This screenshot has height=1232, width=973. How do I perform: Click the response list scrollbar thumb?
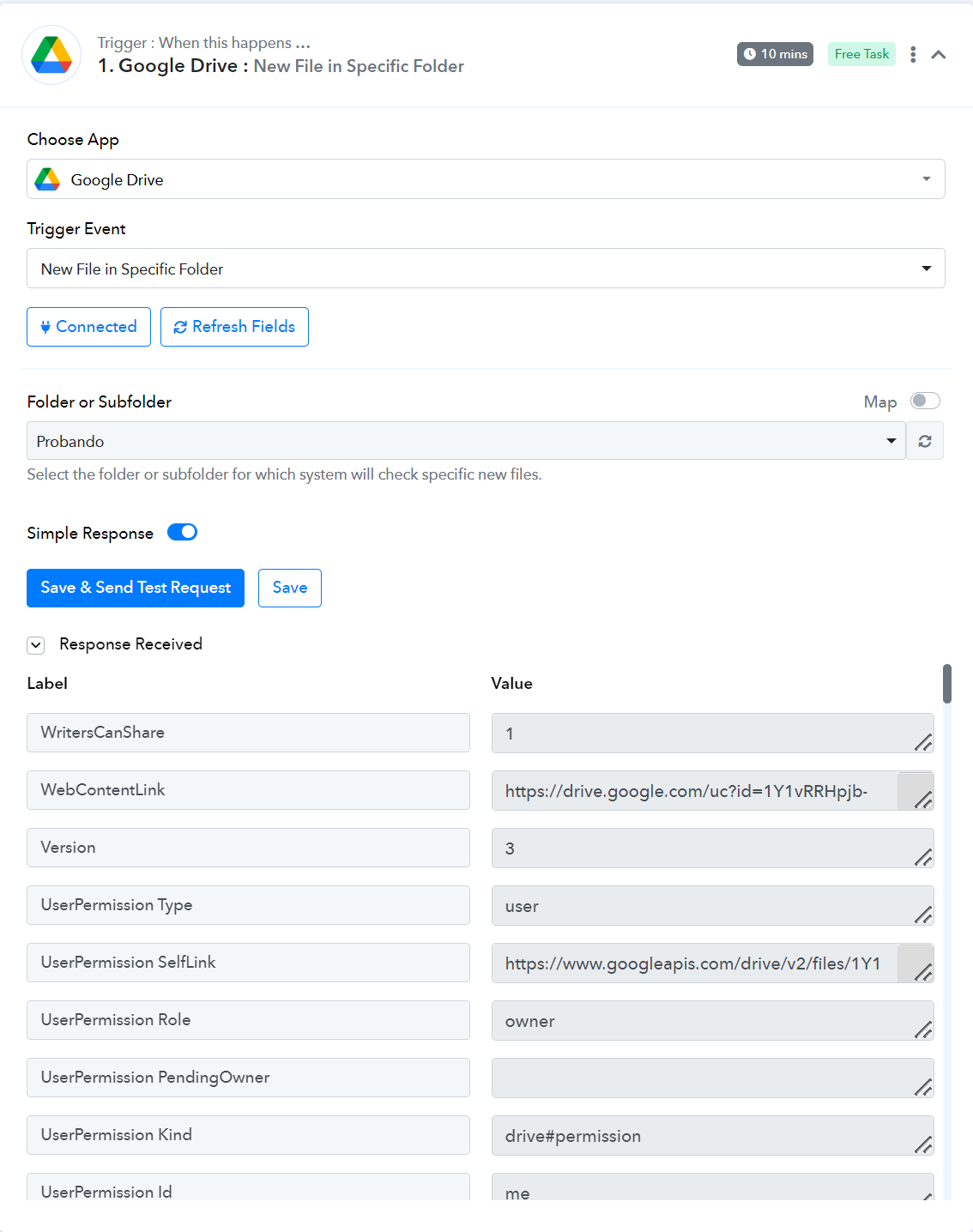pos(947,684)
